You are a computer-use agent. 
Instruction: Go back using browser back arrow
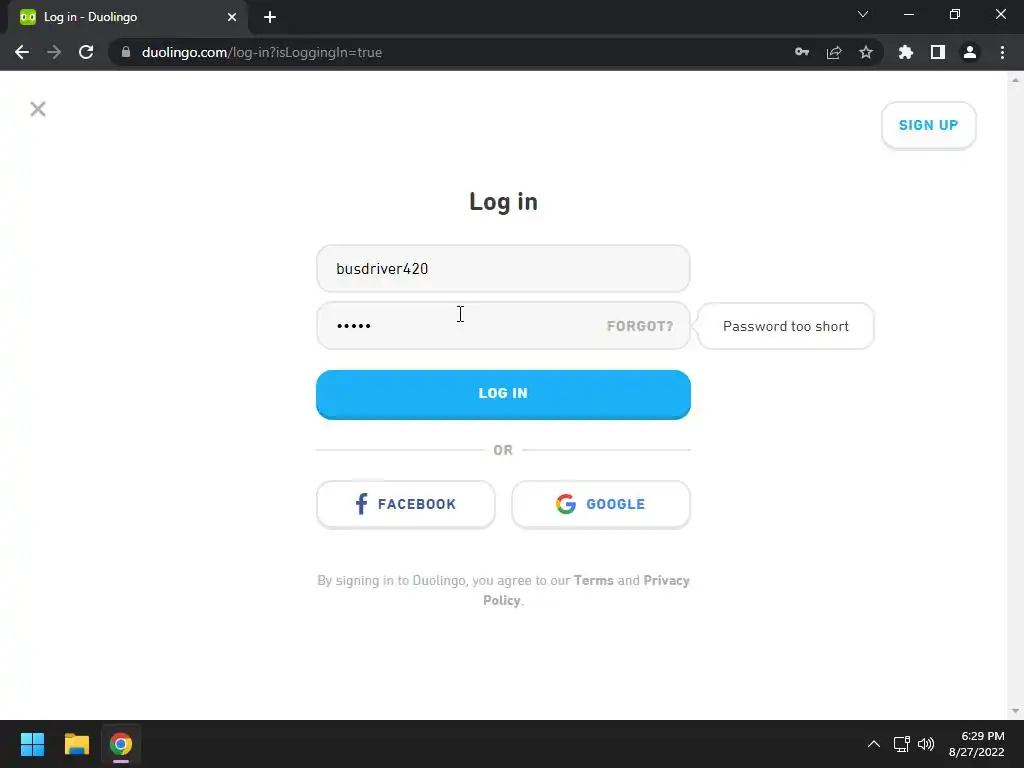[x=22, y=52]
